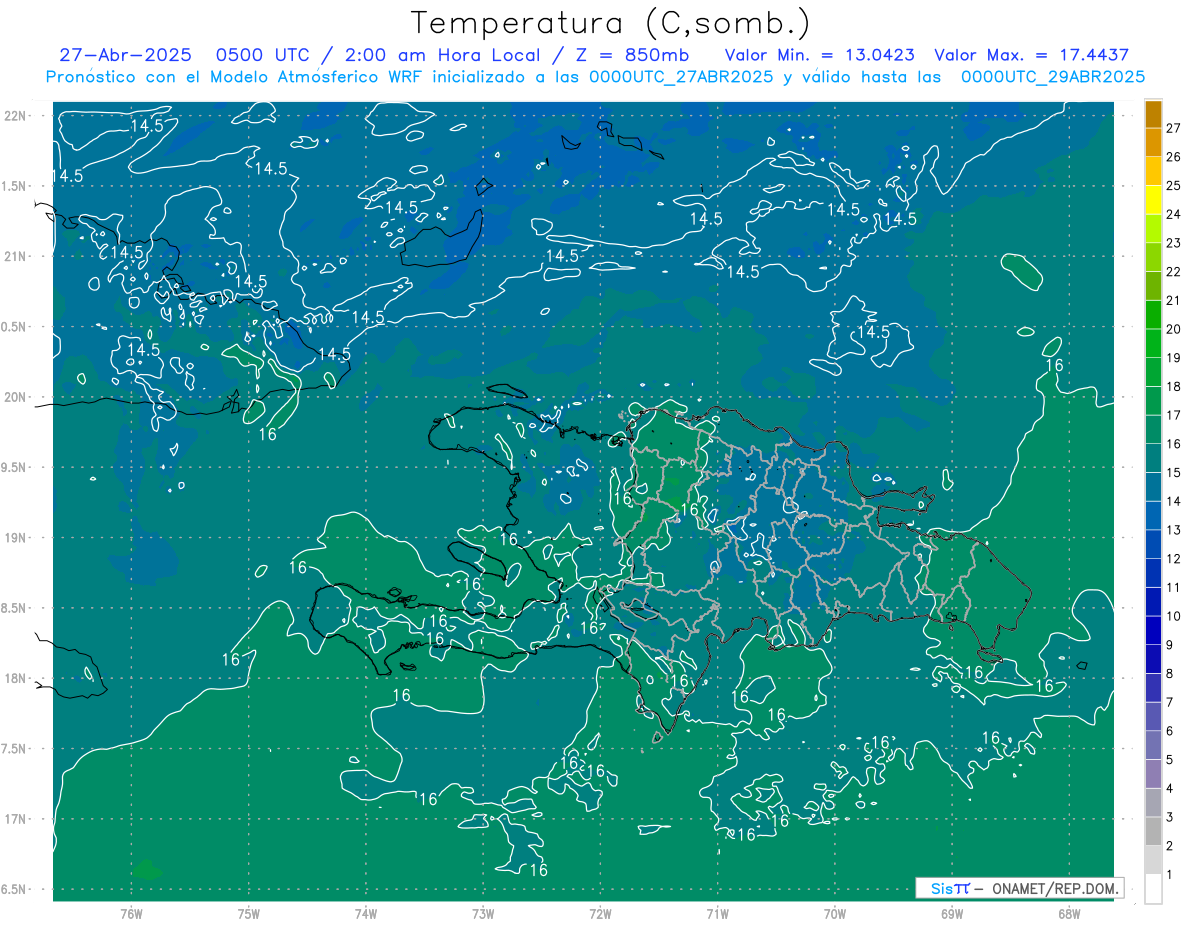
Task: Click legend value '20' on color scale
Action: coord(1173,329)
